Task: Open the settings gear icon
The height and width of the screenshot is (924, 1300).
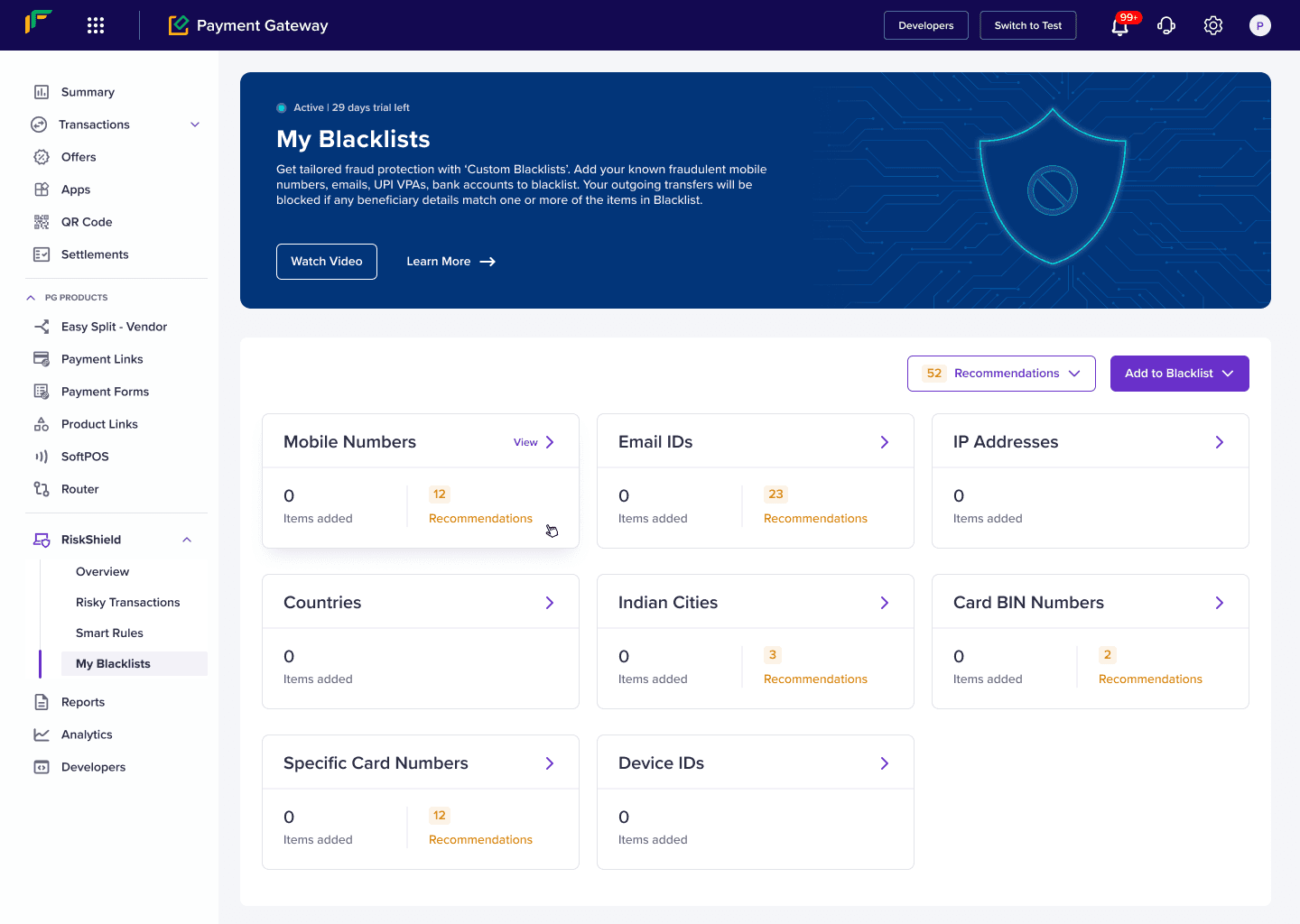Action: coord(1213,25)
